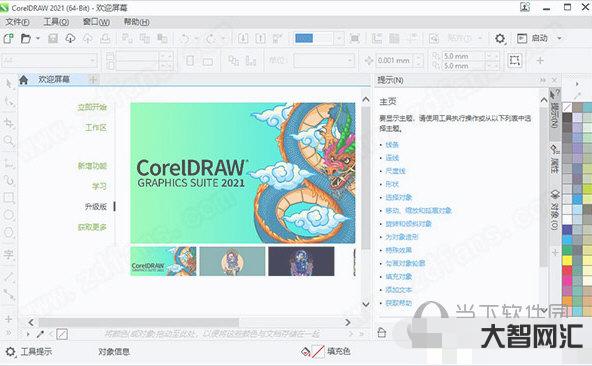
Task: Close the 提示(N) docker panel
Action: click(554, 80)
